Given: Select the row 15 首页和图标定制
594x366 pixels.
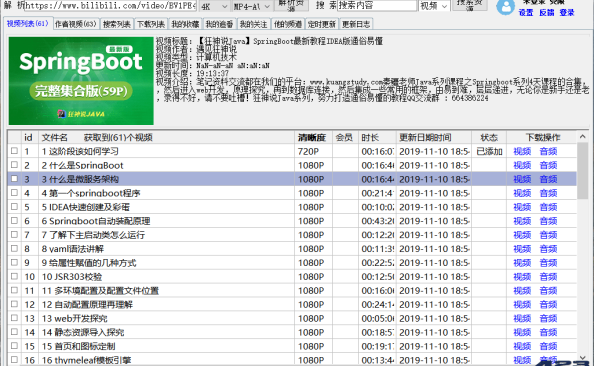Looking at the screenshot, I should (x=292, y=346).
